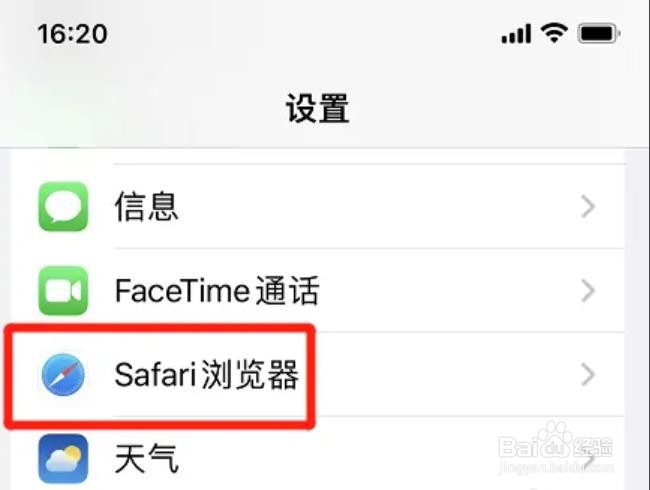Open the 天气 settings label
The height and width of the screenshot is (490, 650).
pyautogui.click(x=146, y=458)
